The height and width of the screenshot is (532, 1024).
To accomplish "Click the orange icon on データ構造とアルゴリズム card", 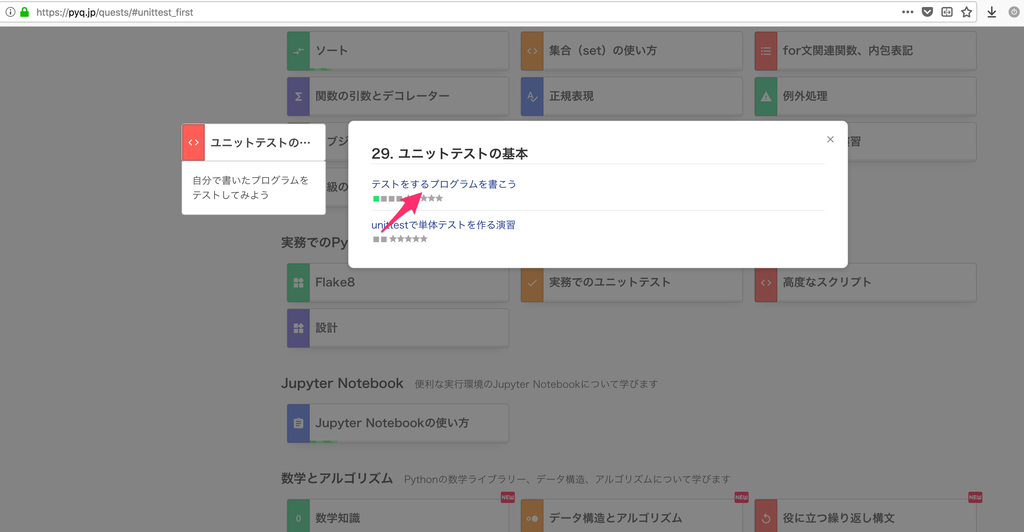I will pos(532,517).
